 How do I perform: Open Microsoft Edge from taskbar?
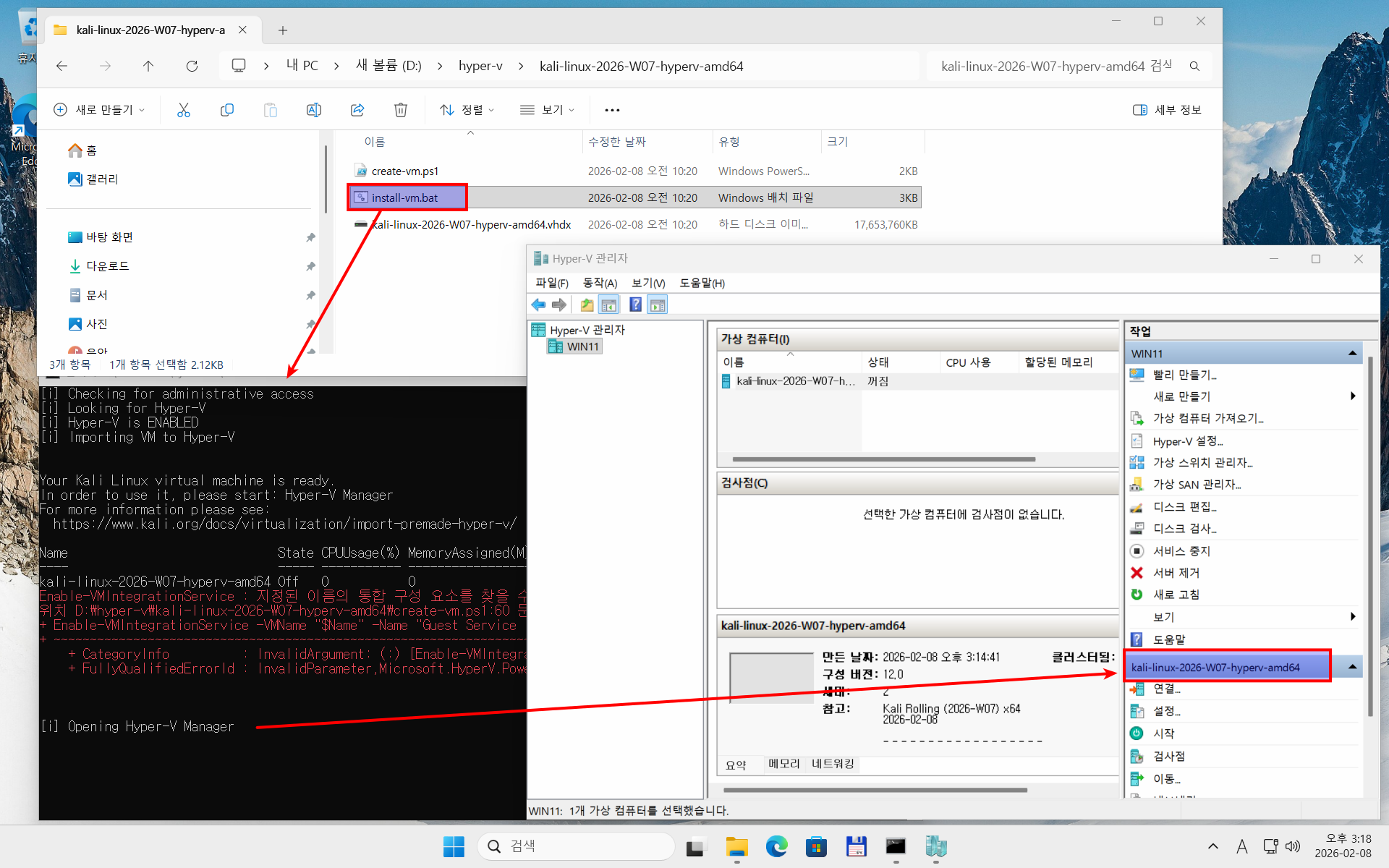pyautogui.click(x=776, y=846)
